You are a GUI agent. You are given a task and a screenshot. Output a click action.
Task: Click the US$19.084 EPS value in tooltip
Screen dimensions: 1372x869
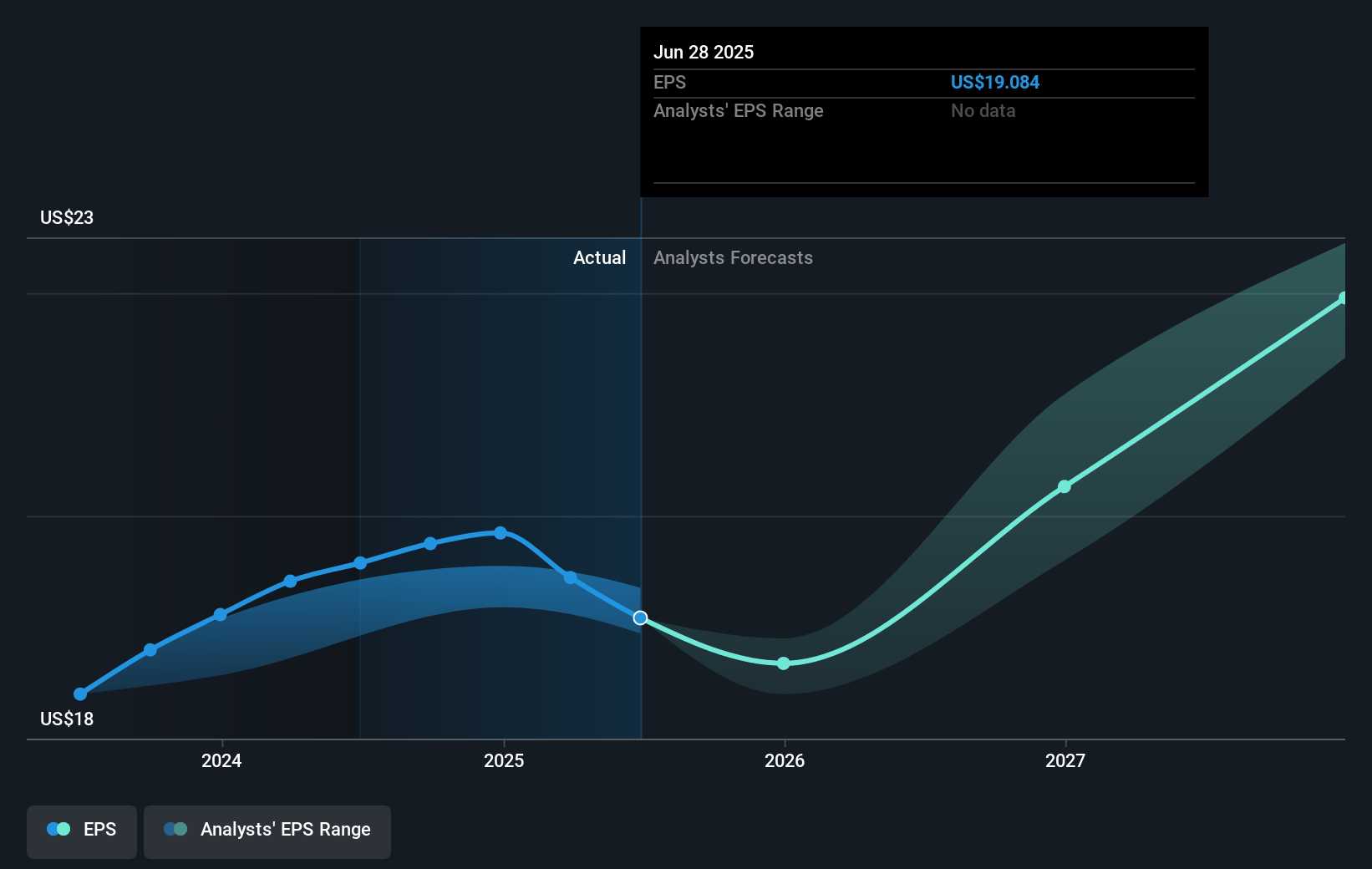995,83
